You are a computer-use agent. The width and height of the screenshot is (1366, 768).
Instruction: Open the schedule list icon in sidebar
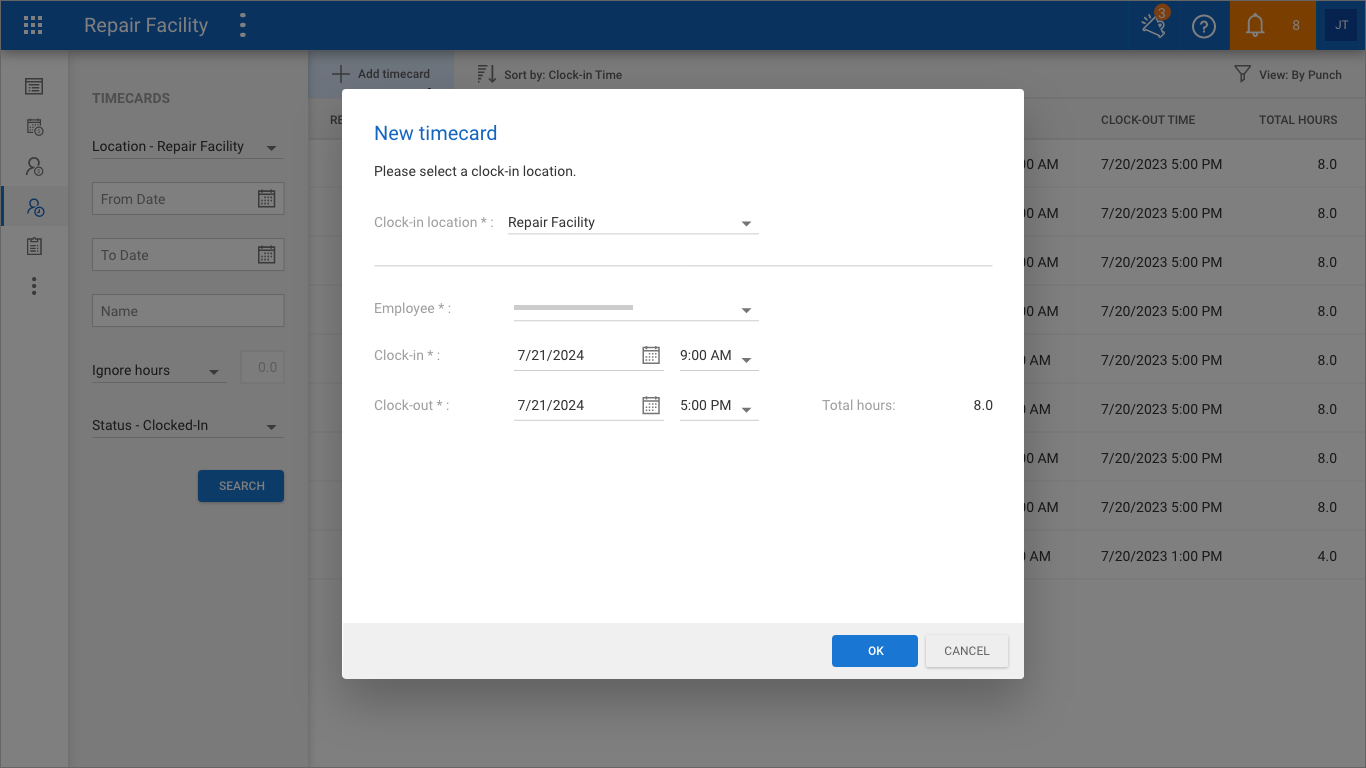coord(34,87)
